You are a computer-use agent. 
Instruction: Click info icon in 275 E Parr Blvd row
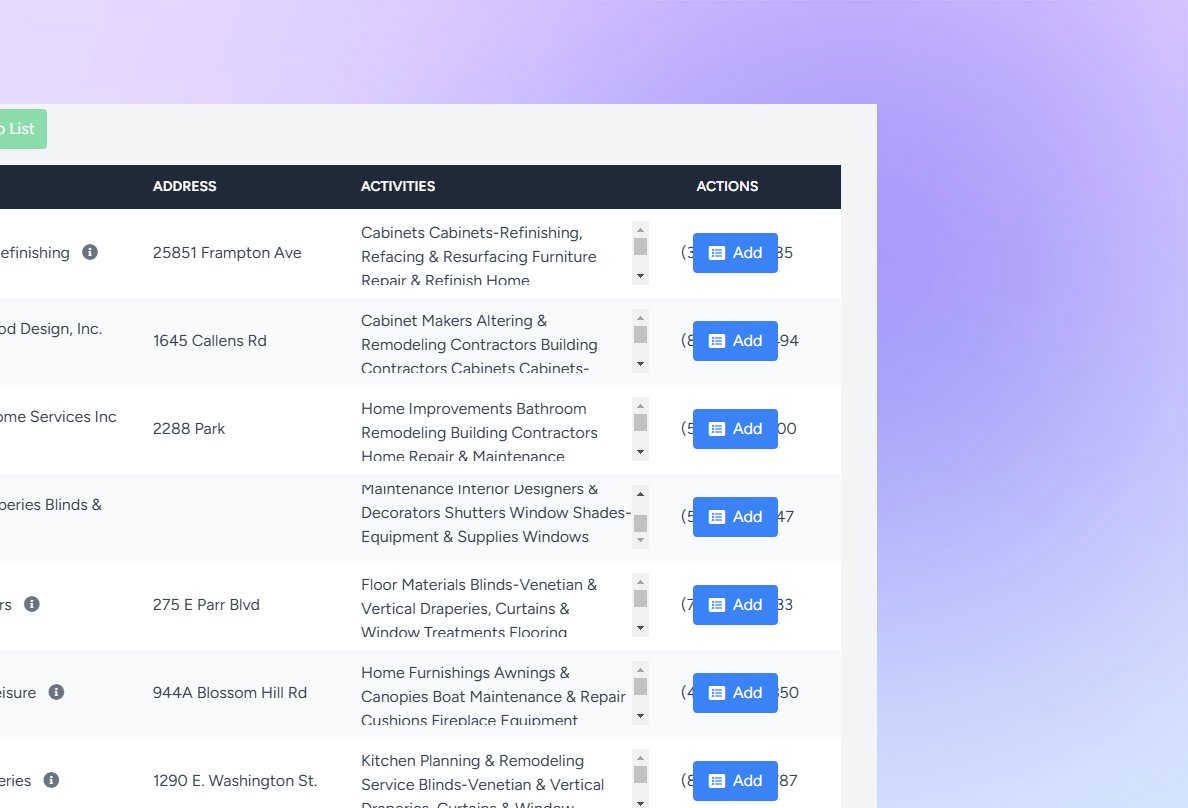(x=32, y=605)
